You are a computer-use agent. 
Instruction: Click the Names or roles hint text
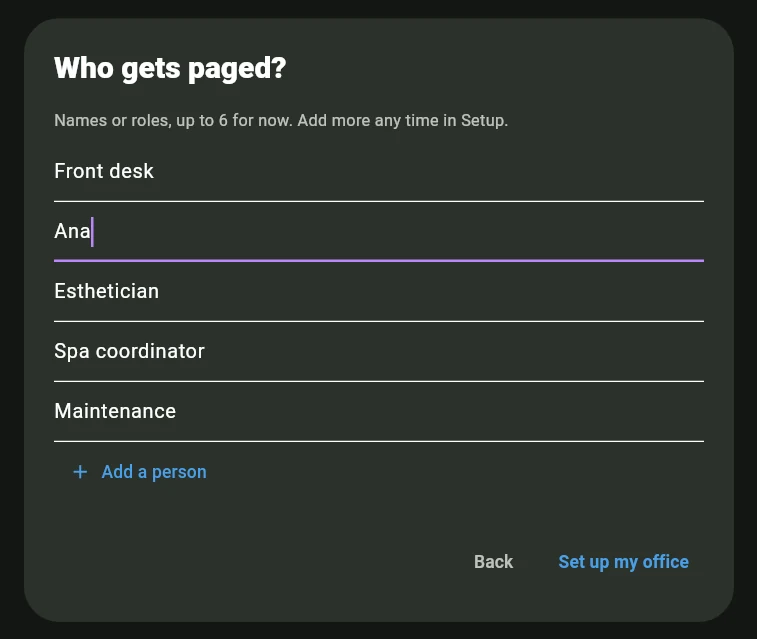pos(281,120)
